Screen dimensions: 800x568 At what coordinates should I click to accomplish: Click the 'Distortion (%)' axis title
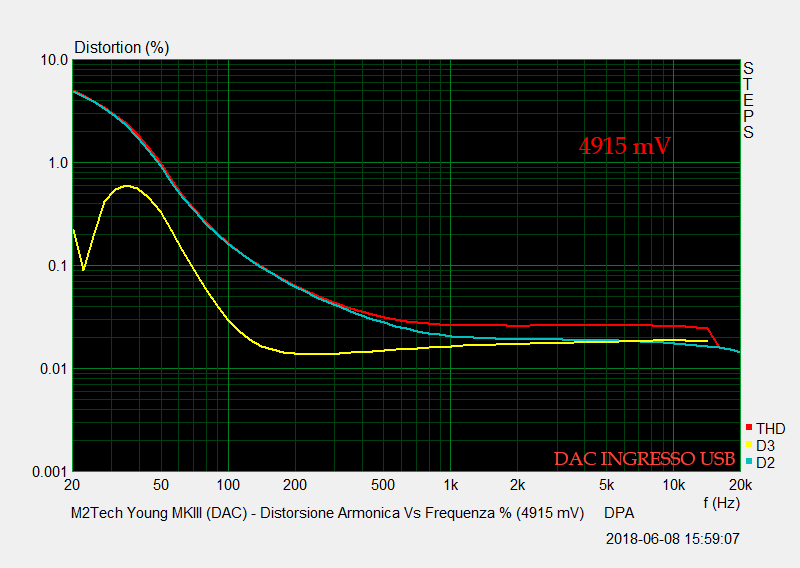(121, 47)
